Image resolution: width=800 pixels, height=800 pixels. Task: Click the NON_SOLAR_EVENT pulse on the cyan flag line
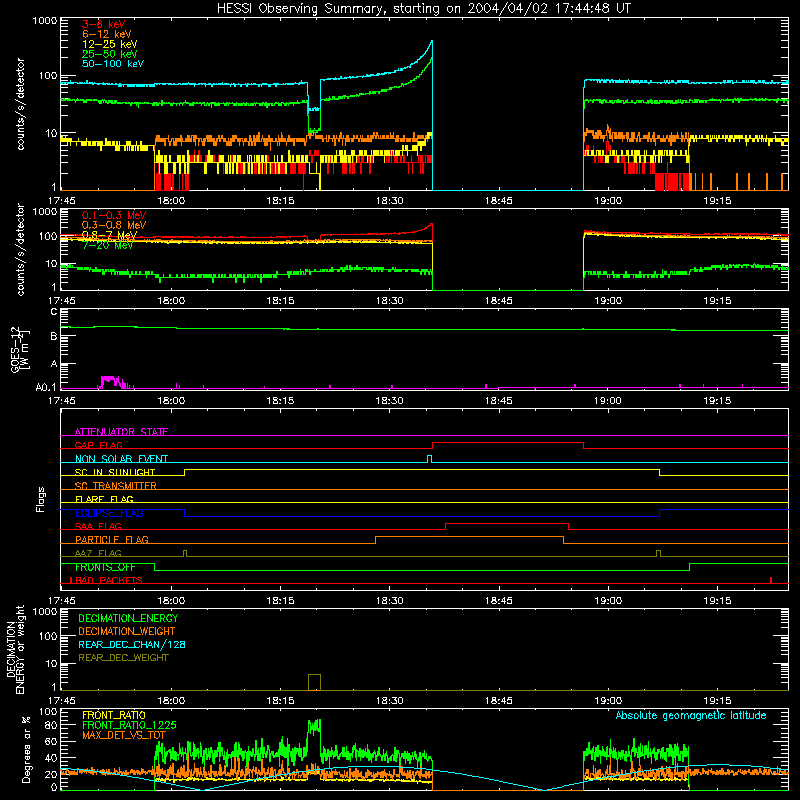coord(430,459)
